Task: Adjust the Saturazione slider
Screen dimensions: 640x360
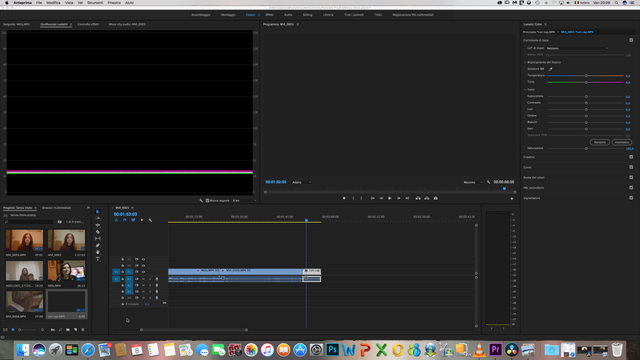Action: pos(586,148)
